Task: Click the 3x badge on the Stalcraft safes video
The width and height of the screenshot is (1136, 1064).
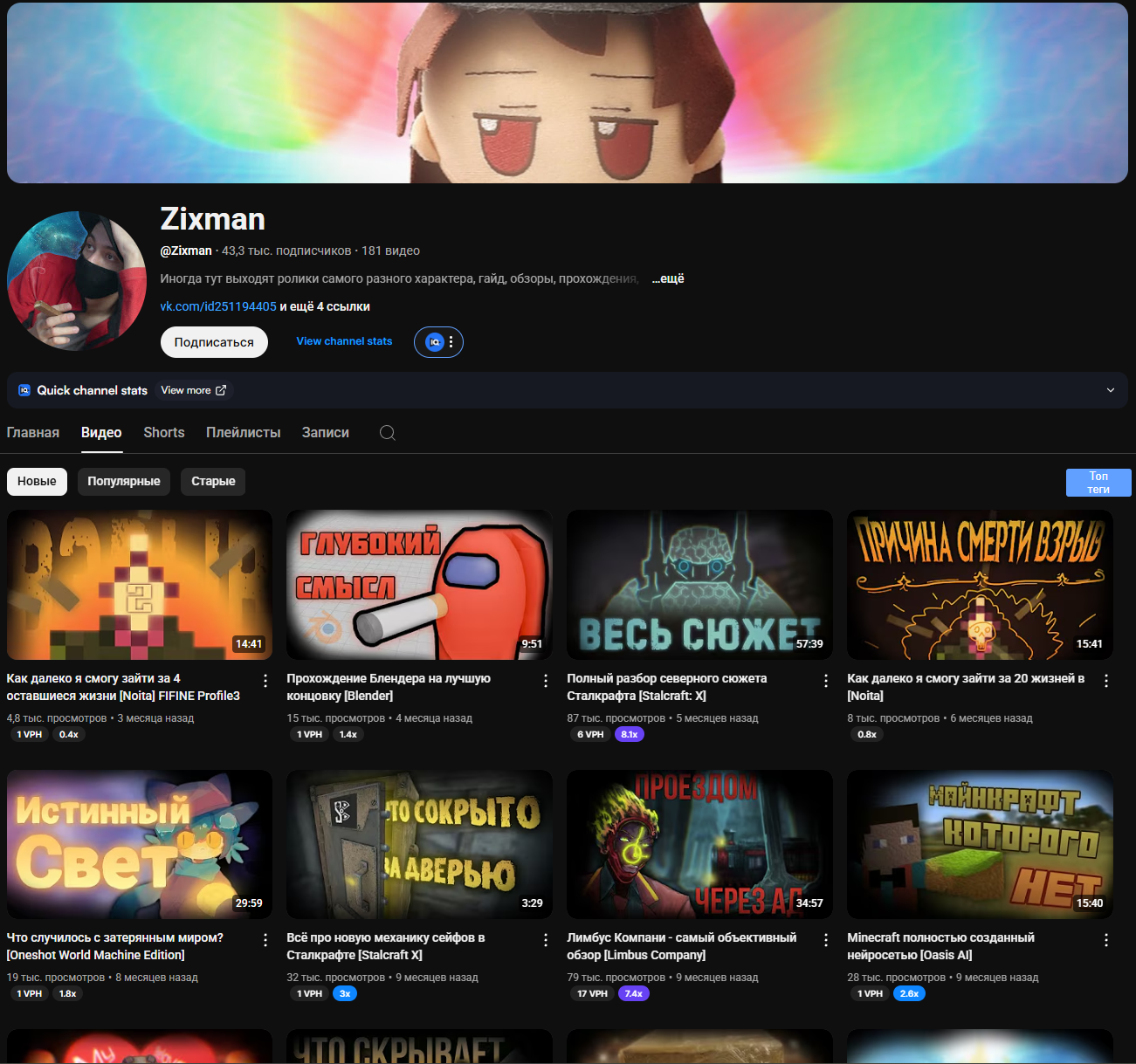Action: point(345,994)
